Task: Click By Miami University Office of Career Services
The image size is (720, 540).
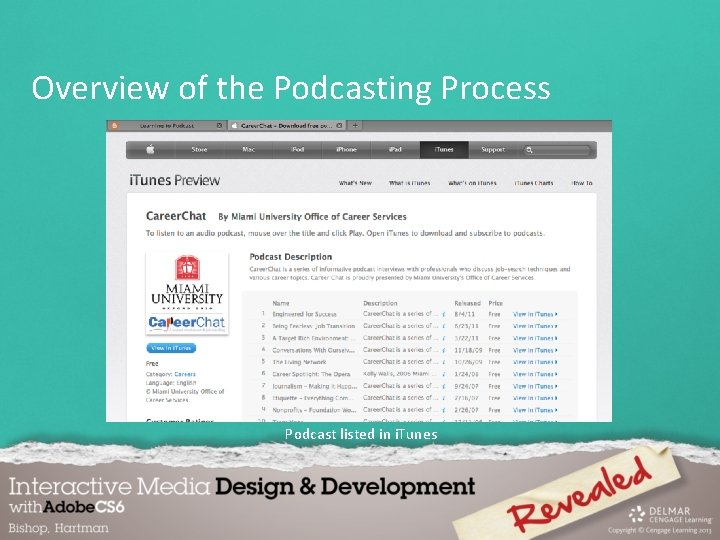Action: [x=312, y=217]
